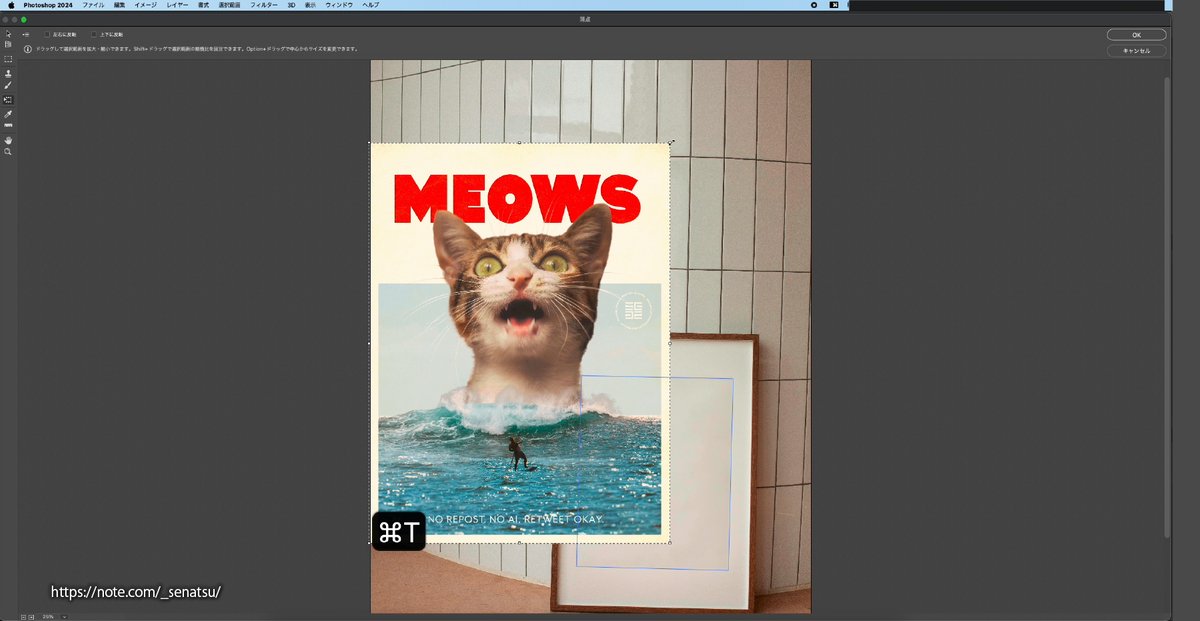Select the Edit Plane arrow tool
Viewport: 1200px width, 621px height.
coord(8,34)
